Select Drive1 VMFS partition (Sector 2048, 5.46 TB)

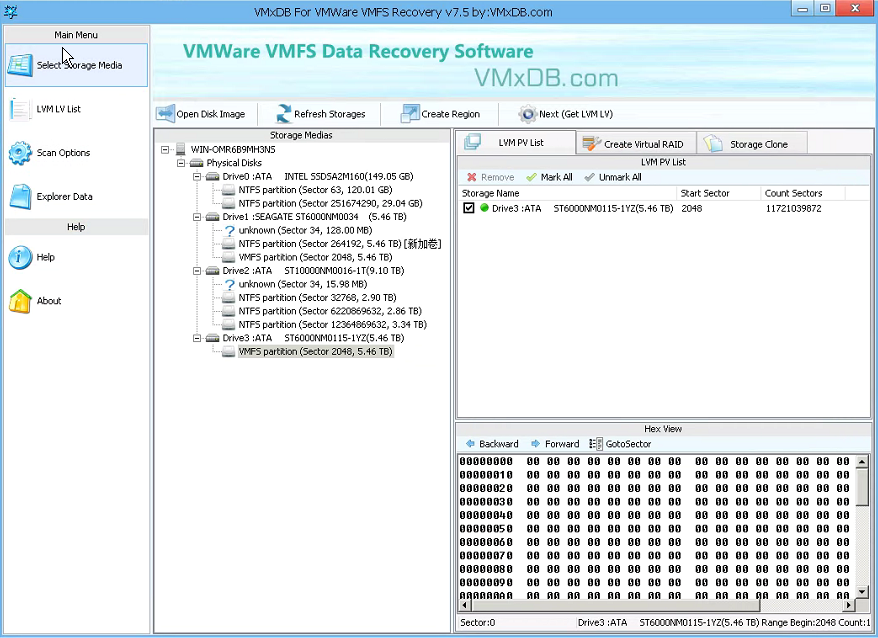pos(315,257)
